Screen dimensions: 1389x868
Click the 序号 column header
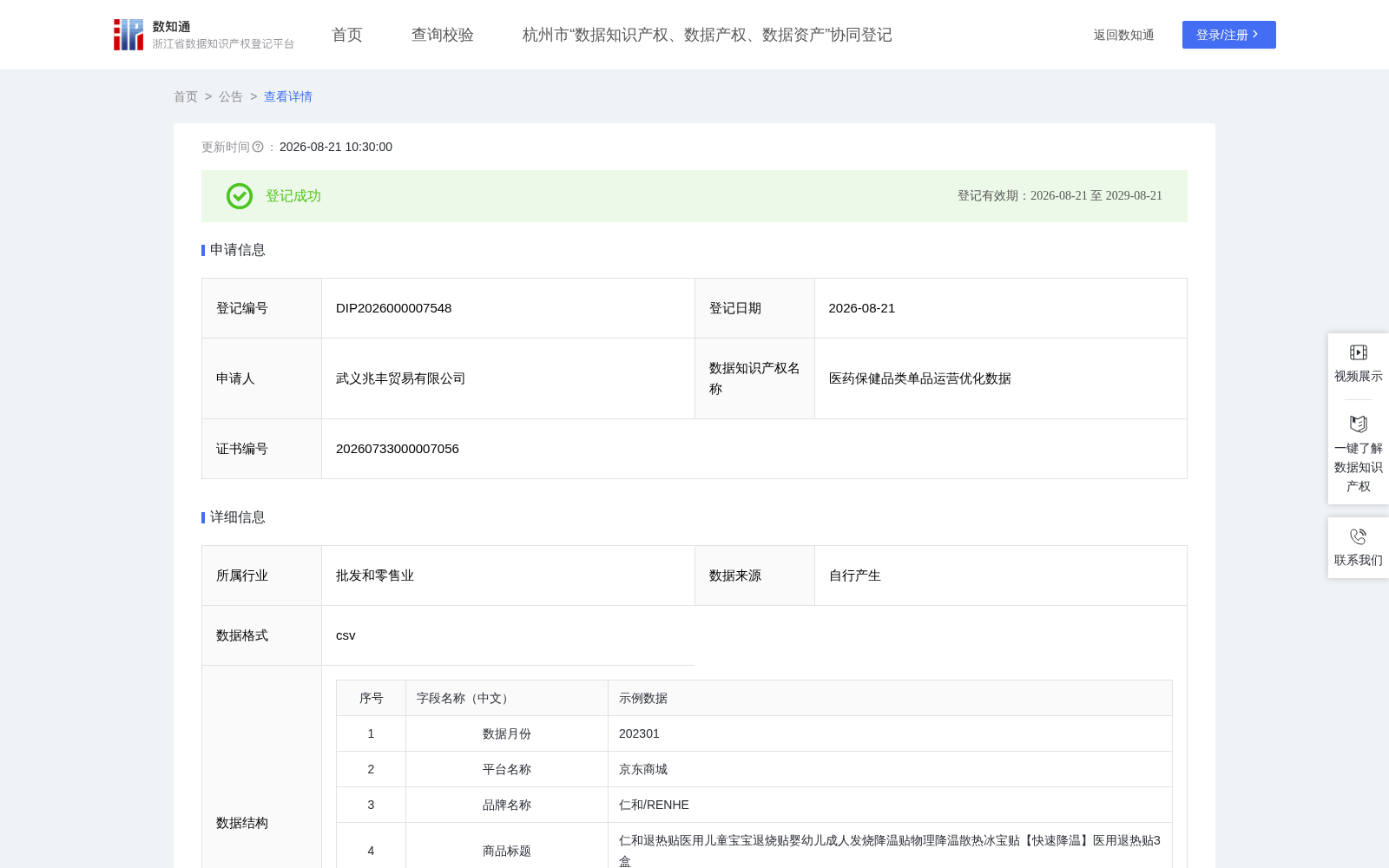pyautogui.click(x=372, y=698)
